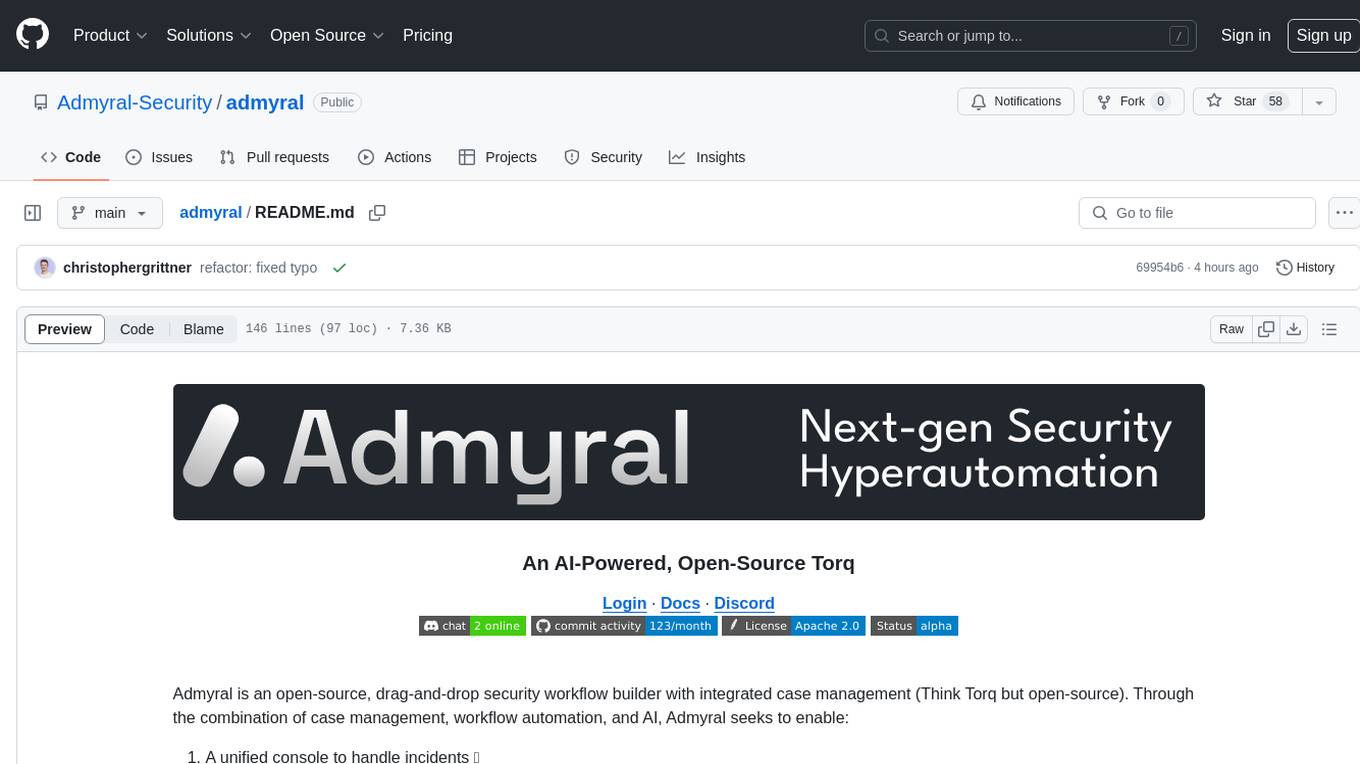Open the GitHub homepage logo
The width and height of the screenshot is (1360, 764).
(x=32, y=35)
